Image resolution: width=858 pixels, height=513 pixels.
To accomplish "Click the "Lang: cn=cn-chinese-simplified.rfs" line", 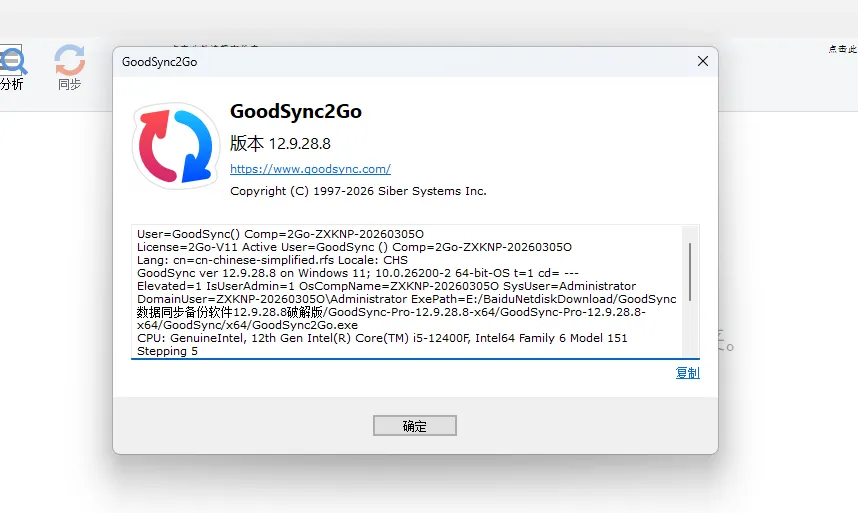I will click(272, 260).
